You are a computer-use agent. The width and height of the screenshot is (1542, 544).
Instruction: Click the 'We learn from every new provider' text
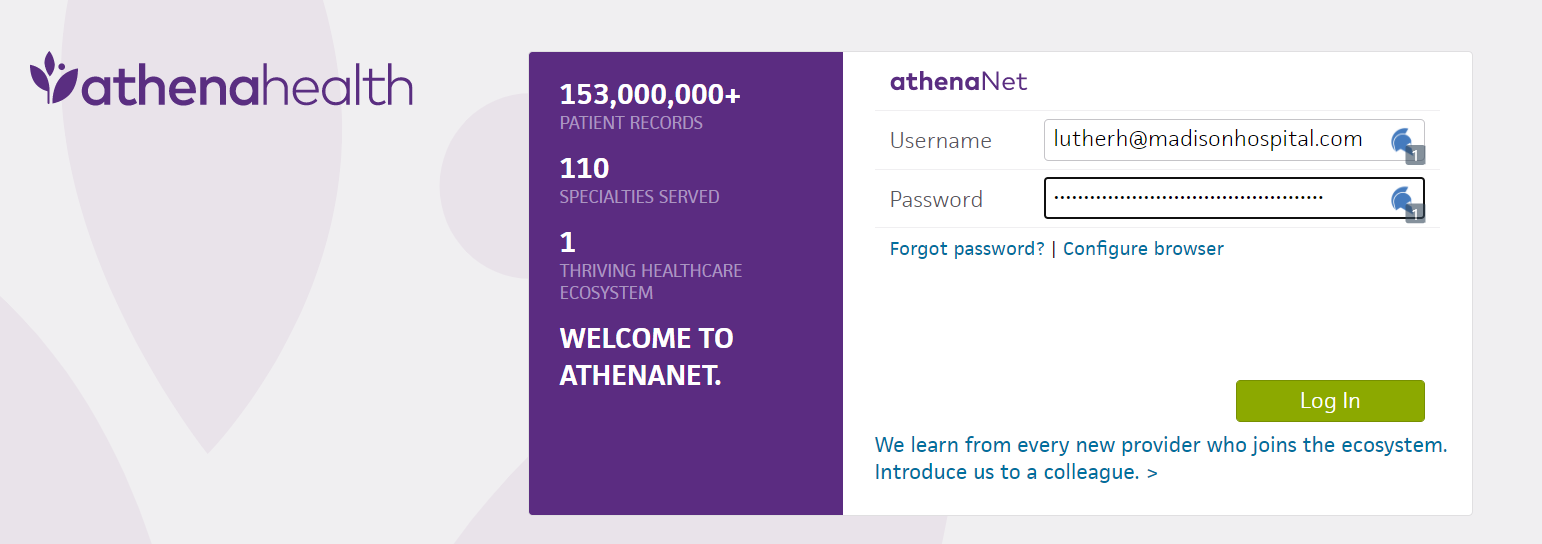1161,445
